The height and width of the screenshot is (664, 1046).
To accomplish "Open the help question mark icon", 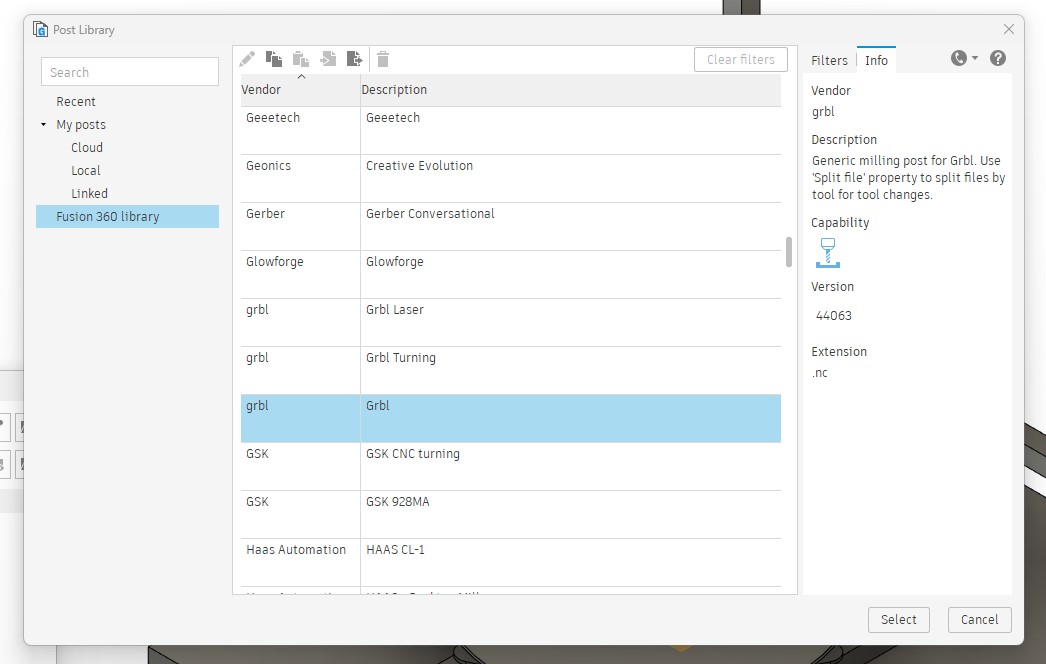I will coord(998,58).
